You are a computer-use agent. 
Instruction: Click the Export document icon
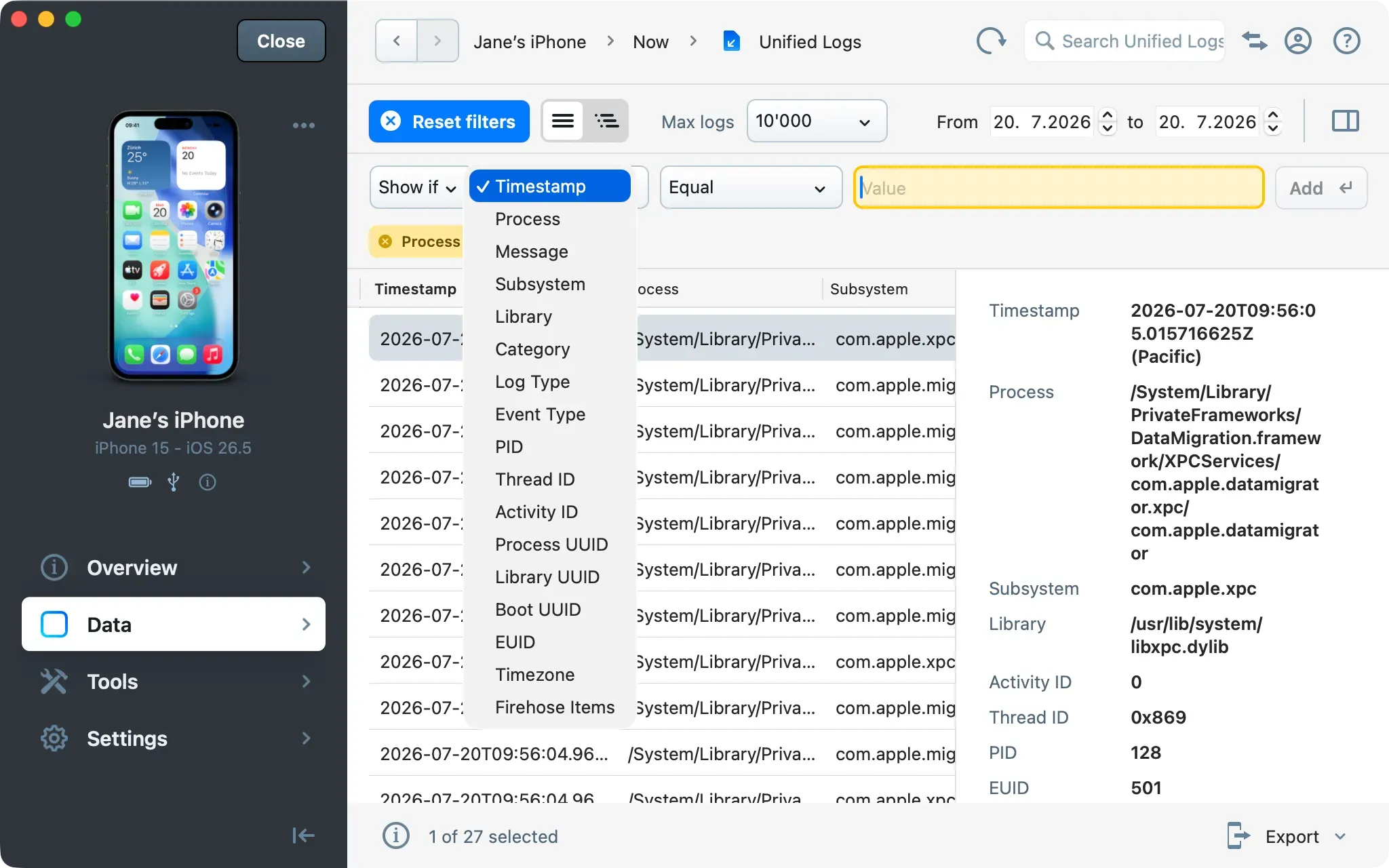[x=1238, y=836]
